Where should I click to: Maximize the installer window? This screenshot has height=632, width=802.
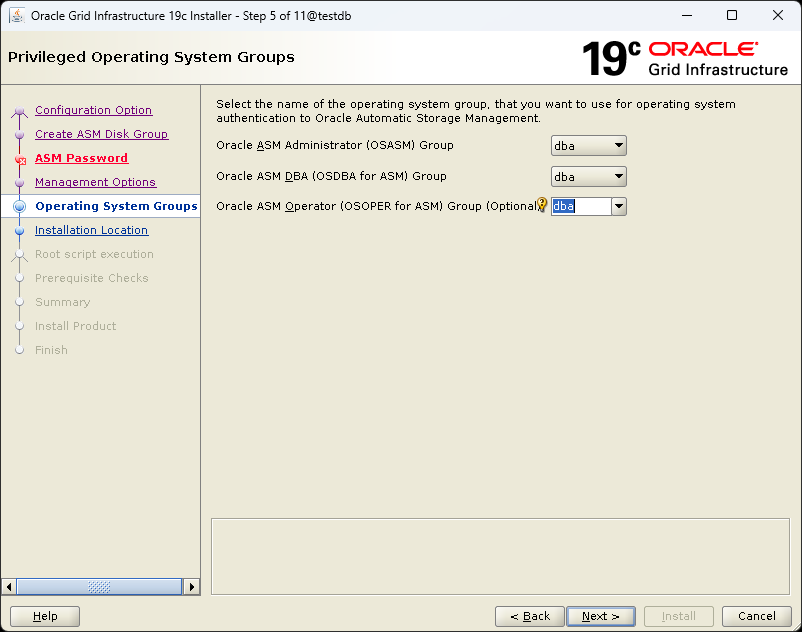tap(732, 15)
